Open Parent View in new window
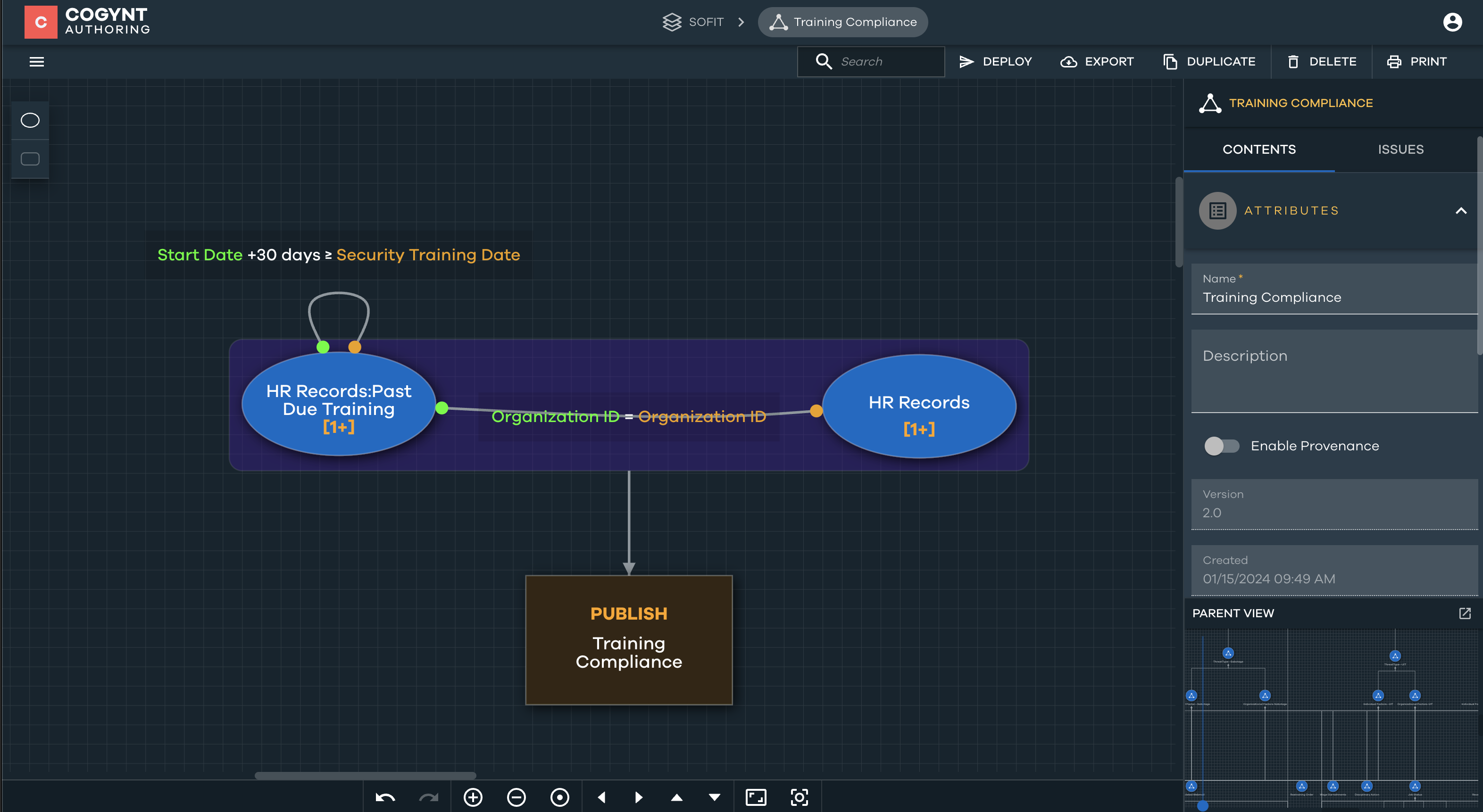The image size is (1483, 812). (x=1465, y=613)
